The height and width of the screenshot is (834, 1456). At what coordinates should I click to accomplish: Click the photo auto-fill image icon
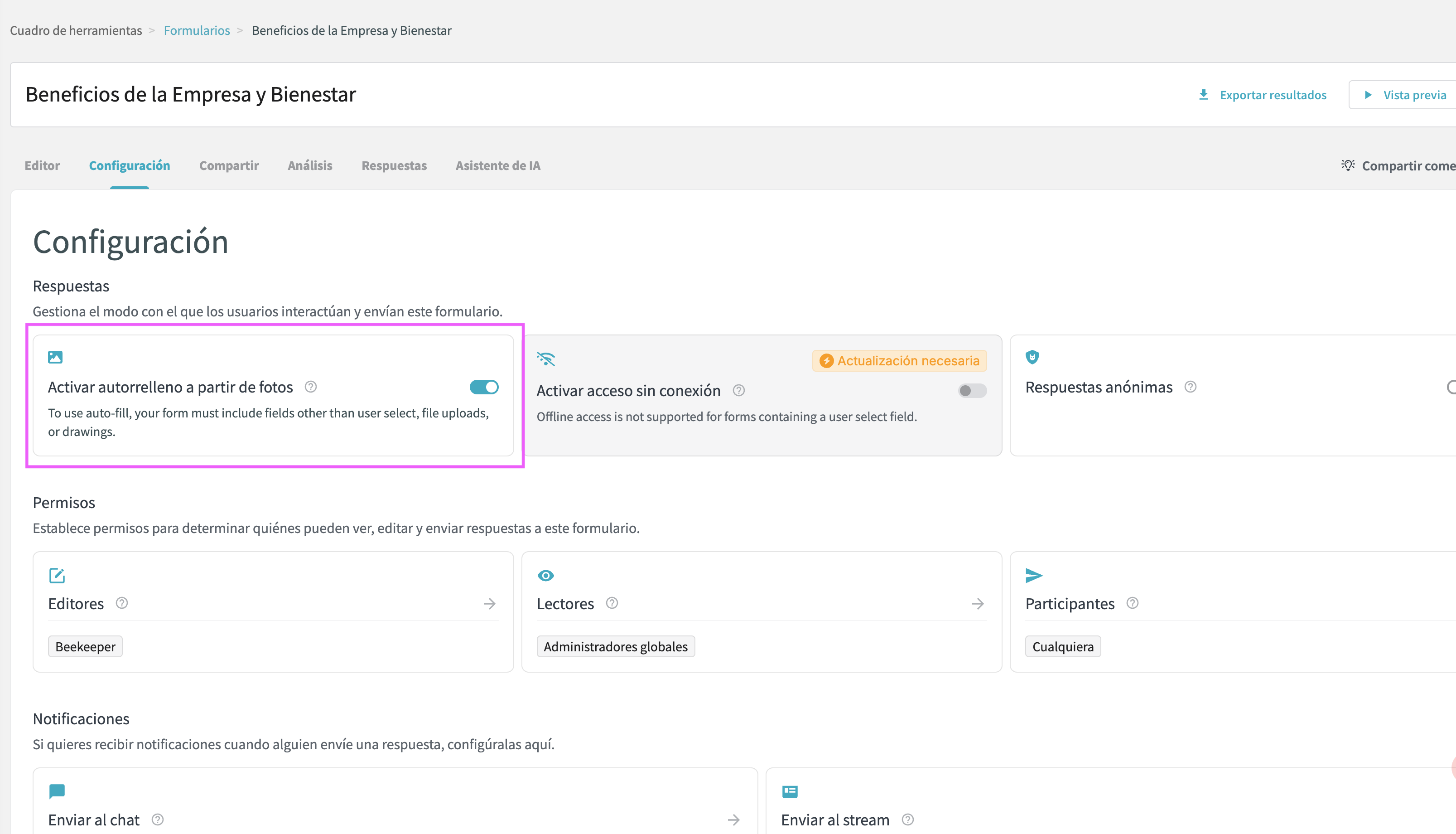point(55,357)
